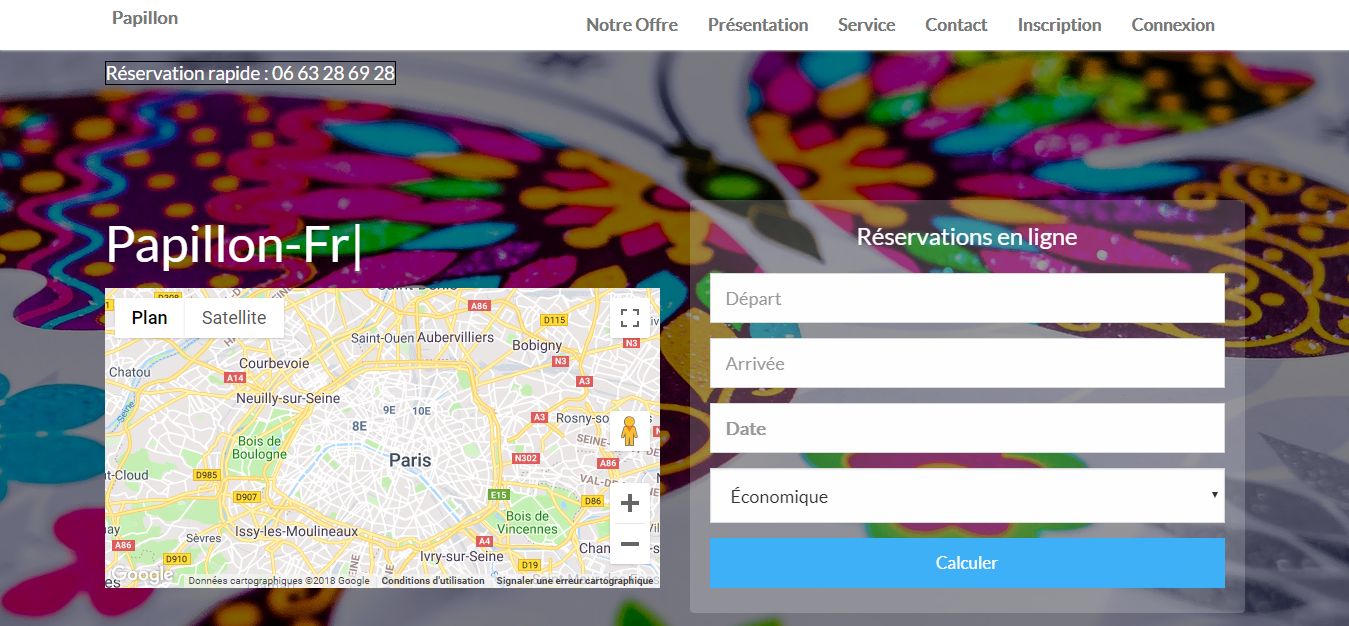
Task: Open the Conditions d'utilisation map link
Action: tap(432, 581)
